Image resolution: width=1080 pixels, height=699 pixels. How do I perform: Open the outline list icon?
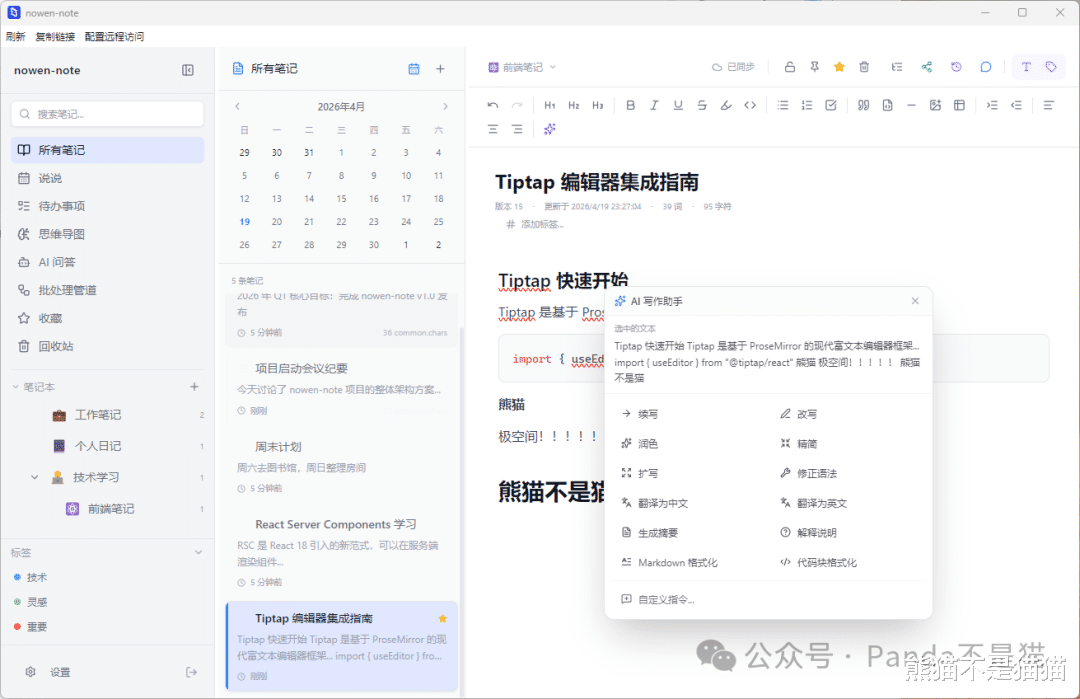(897, 67)
